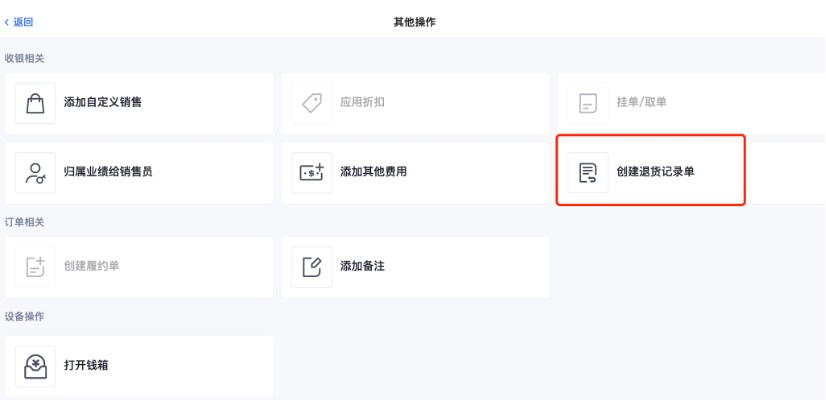
Task: Click the cash drawer yen icon
Action: coord(35,366)
